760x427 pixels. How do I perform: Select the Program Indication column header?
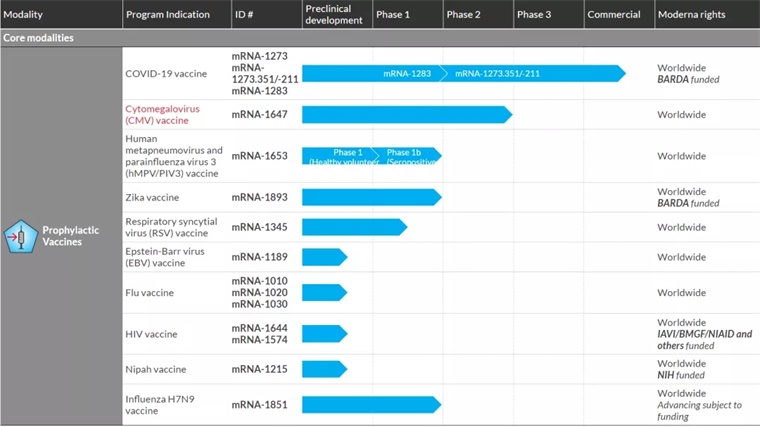click(168, 14)
